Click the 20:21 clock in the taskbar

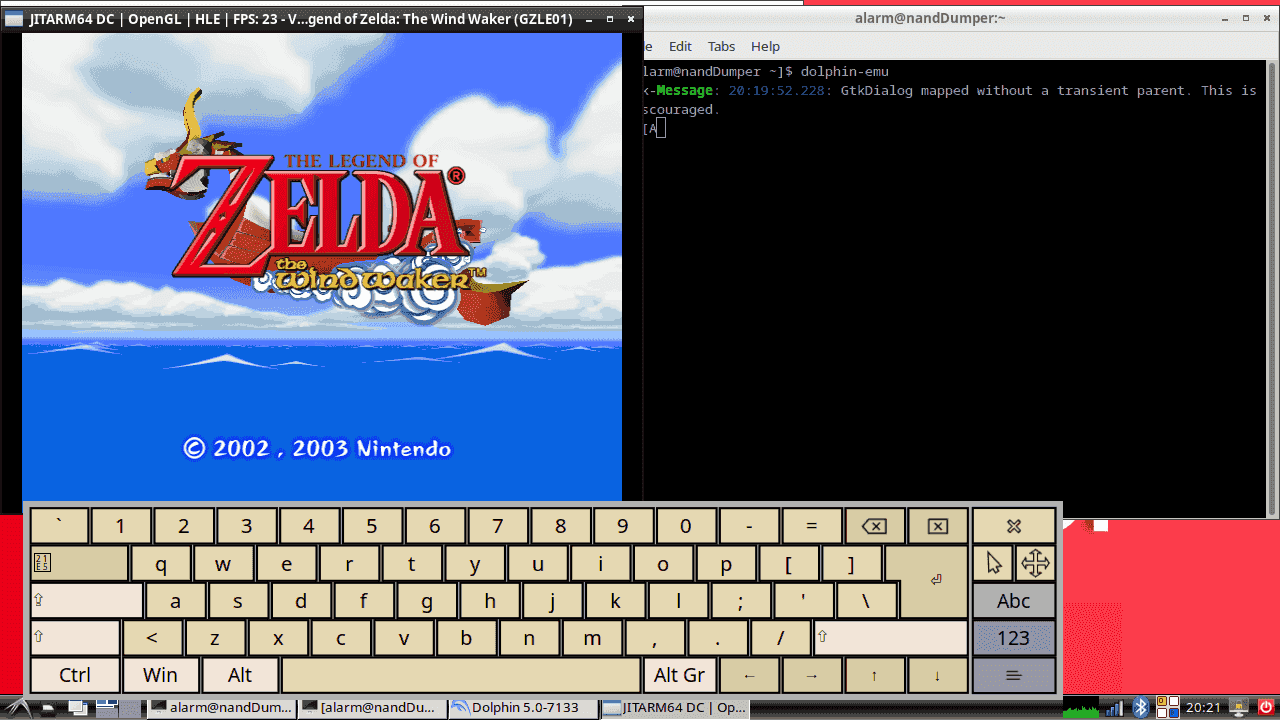(x=1203, y=708)
